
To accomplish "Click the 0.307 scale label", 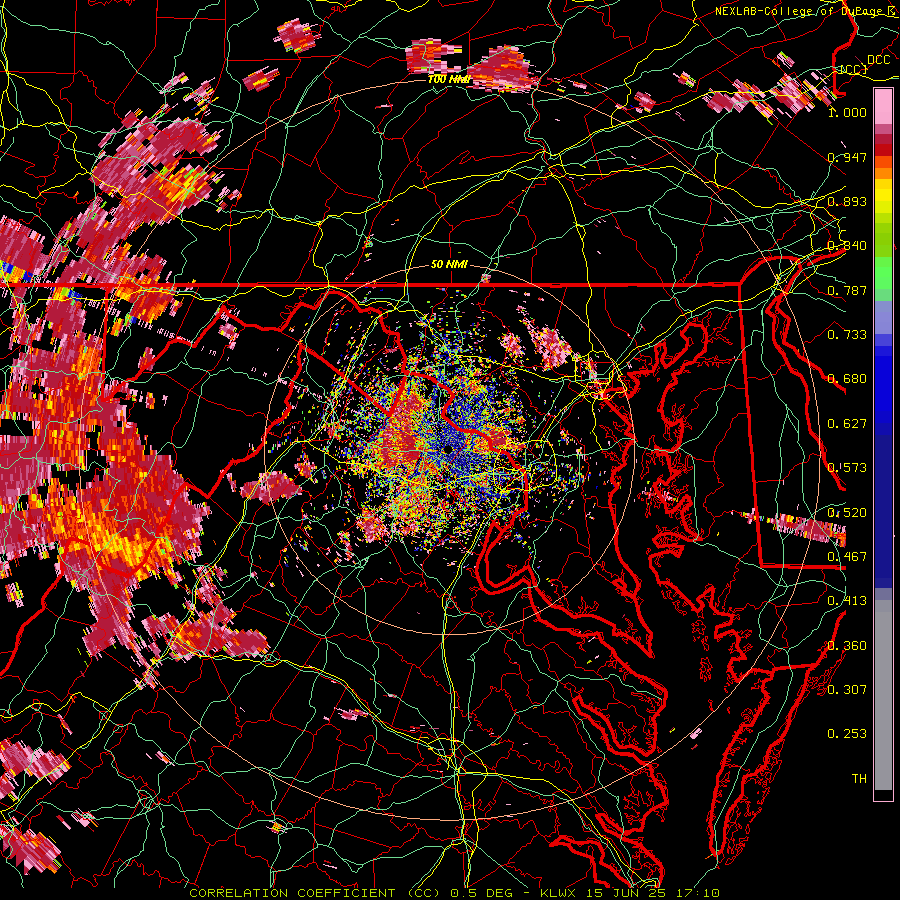I will click(847, 689).
